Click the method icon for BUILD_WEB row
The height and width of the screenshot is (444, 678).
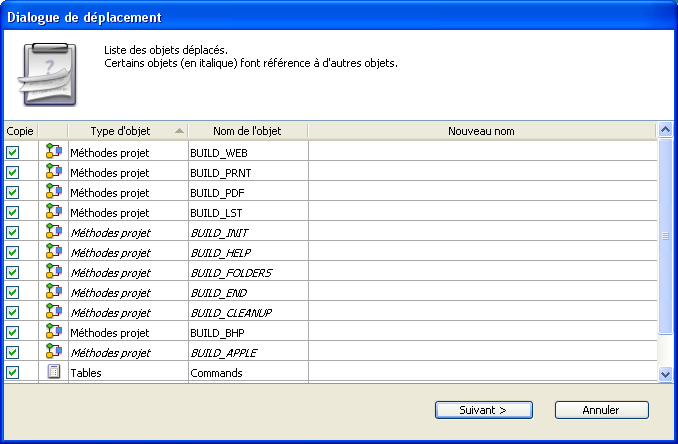(x=54, y=152)
